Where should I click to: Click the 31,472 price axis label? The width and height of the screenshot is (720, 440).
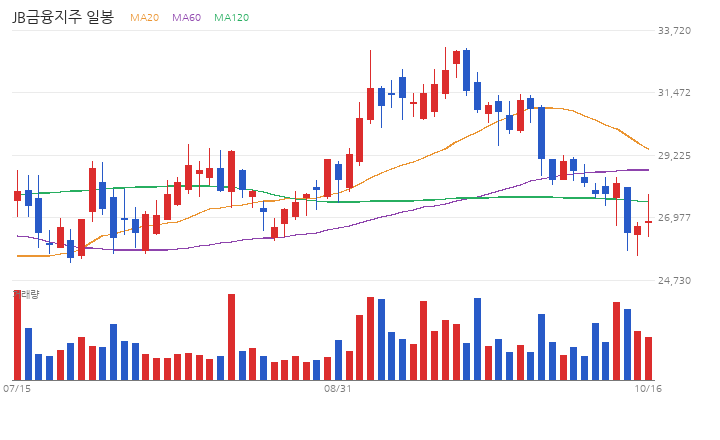pyautogui.click(x=674, y=92)
